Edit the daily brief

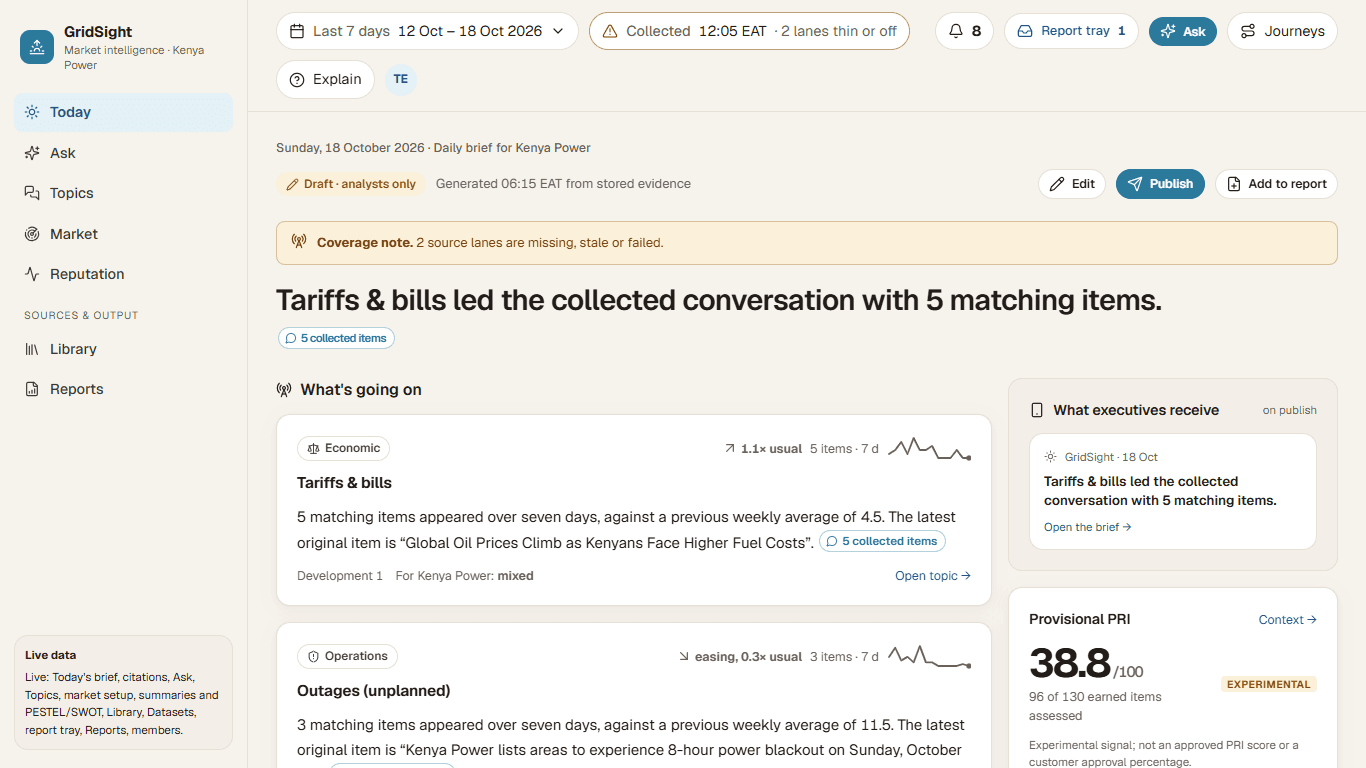point(1071,184)
